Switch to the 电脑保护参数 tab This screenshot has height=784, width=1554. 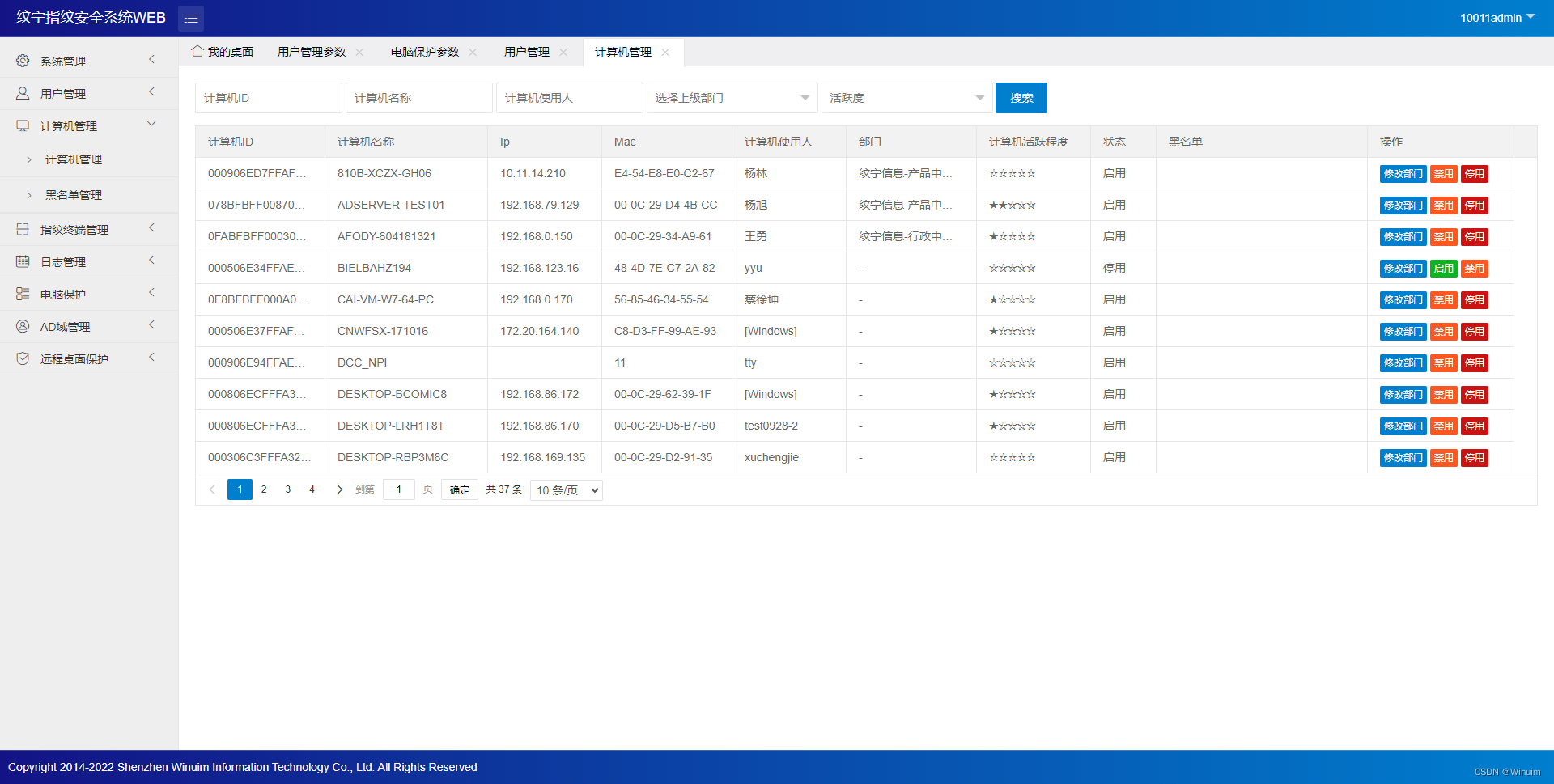tap(425, 52)
